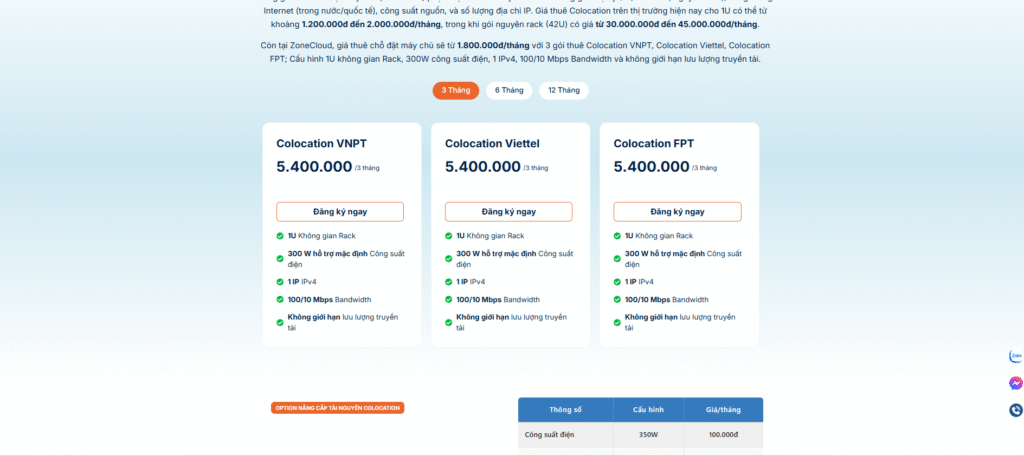1024x456 pixels.
Task: Click the green check icon beside Viettel Không giới hạn
Action: click(449, 317)
